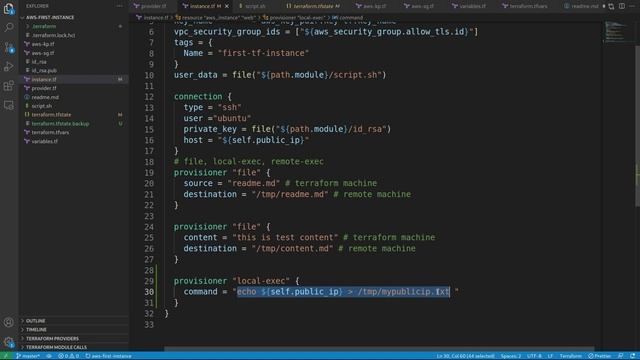Open script.sh file in explorer
This screenshot has height=360, width=640.
tap(74, 106)
